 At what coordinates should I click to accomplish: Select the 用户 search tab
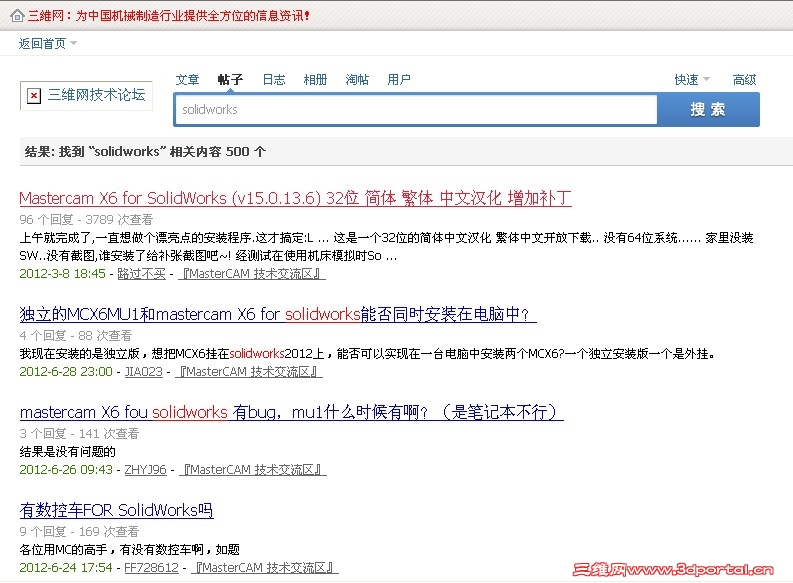coord(399,79)
